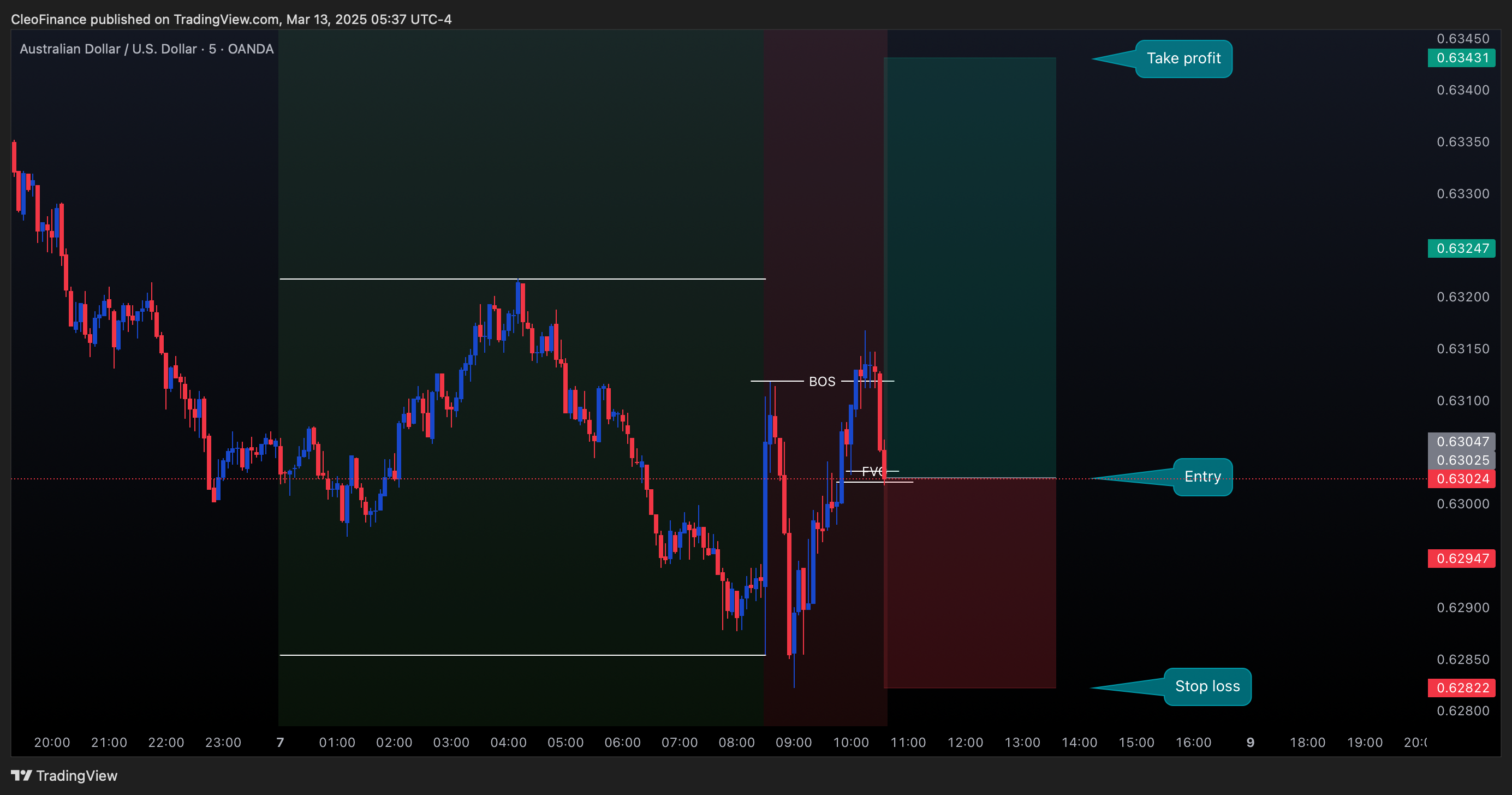Click the 06:00 time axis label
The height and width of the screenshot is (795, 1512).
click(x=623, y=743)
